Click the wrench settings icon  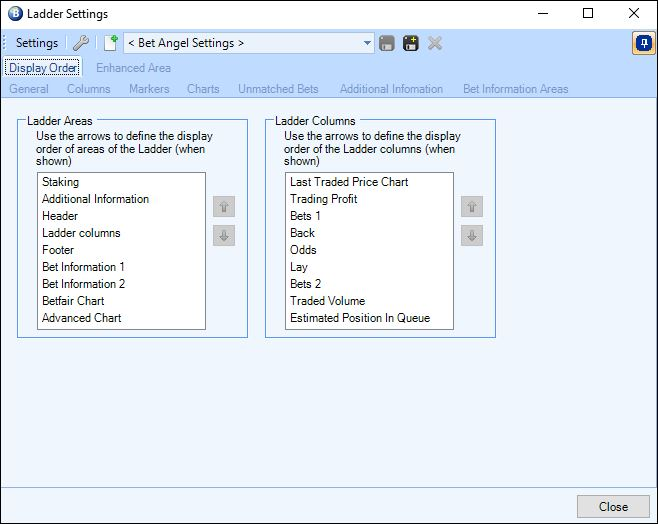[x=81, y=43]
